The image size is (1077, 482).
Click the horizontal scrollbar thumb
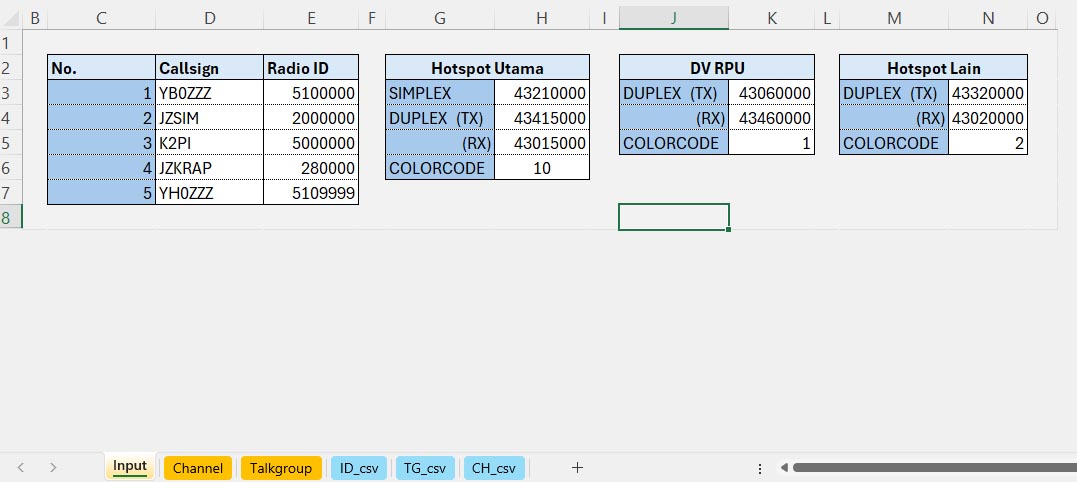click(930, 467)
